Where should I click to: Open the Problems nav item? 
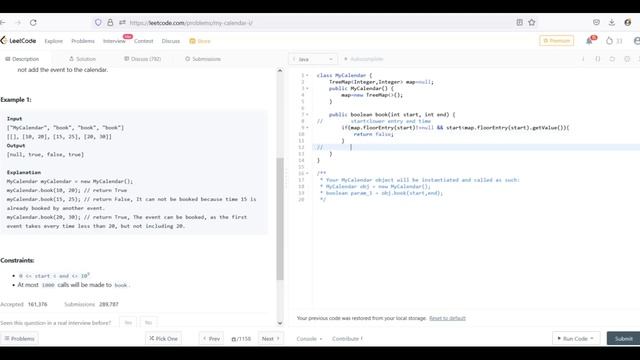tap(83, 41)
